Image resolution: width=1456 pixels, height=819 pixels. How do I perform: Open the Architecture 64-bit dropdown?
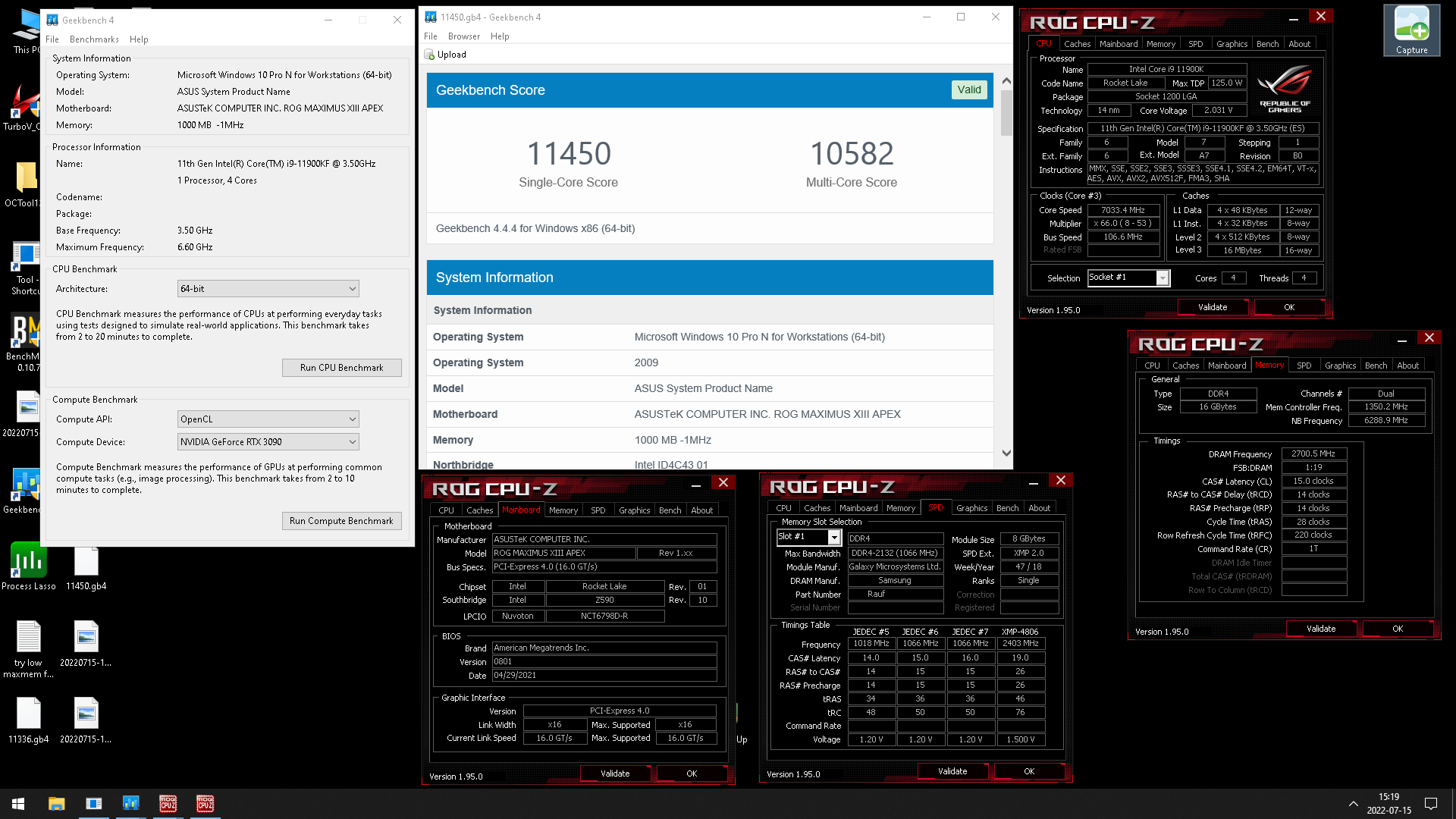coord(268,289)
